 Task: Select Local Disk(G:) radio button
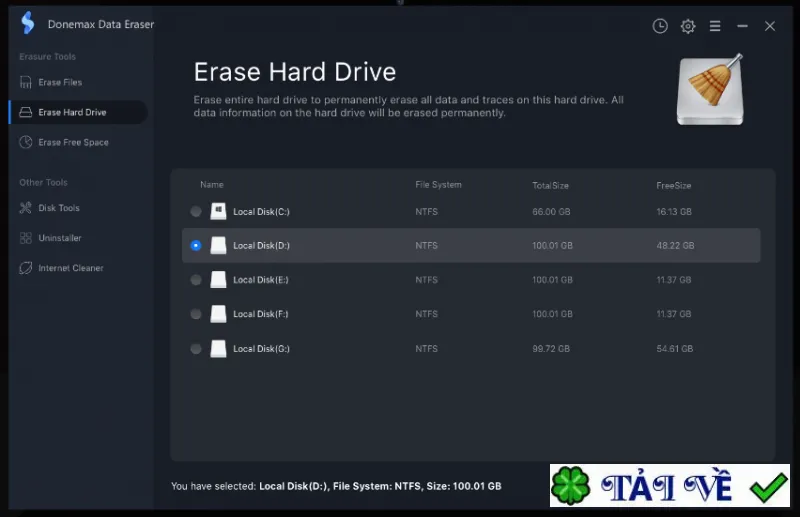[x=196, y=349]
